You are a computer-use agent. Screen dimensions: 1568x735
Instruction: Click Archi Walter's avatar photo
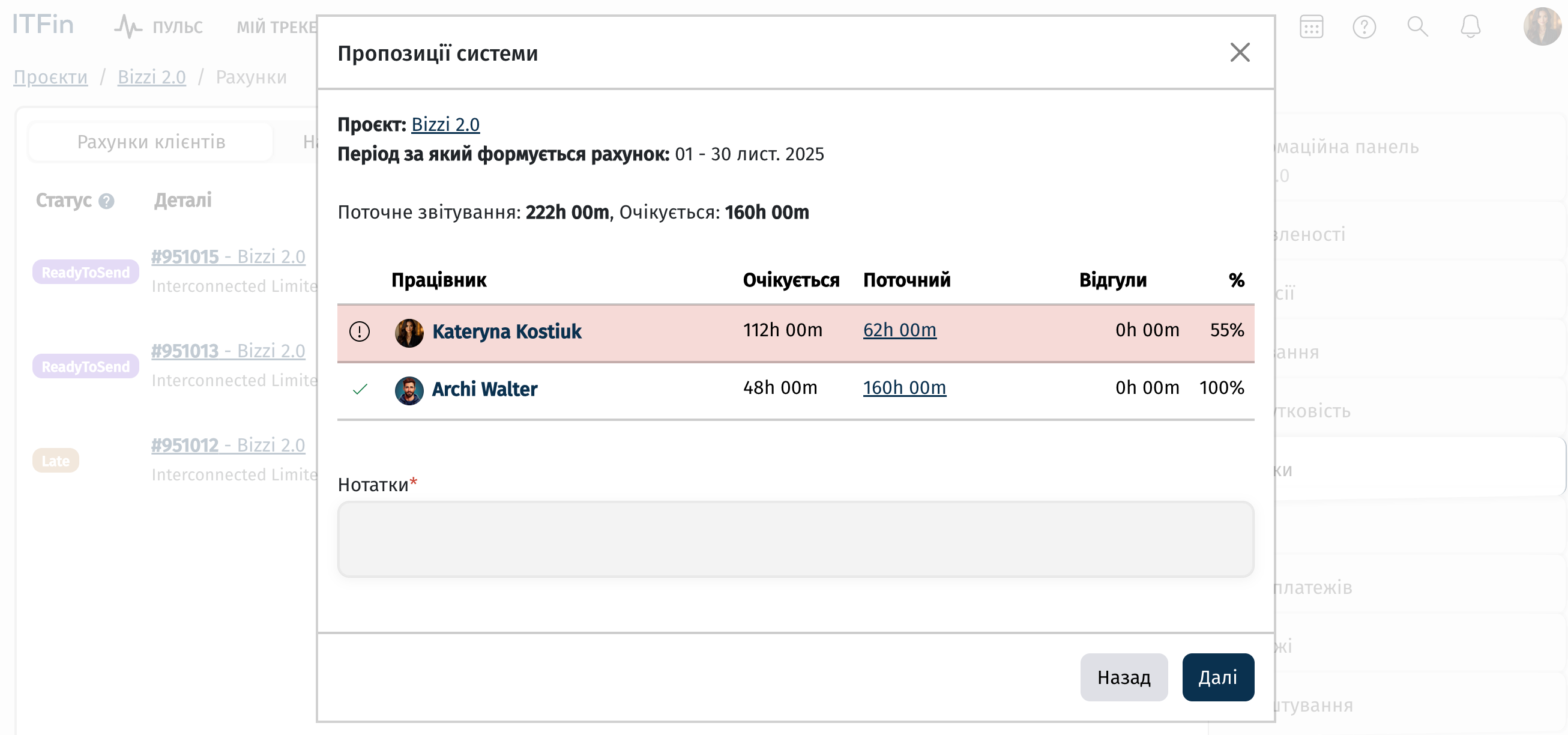(x=409, y=390)
